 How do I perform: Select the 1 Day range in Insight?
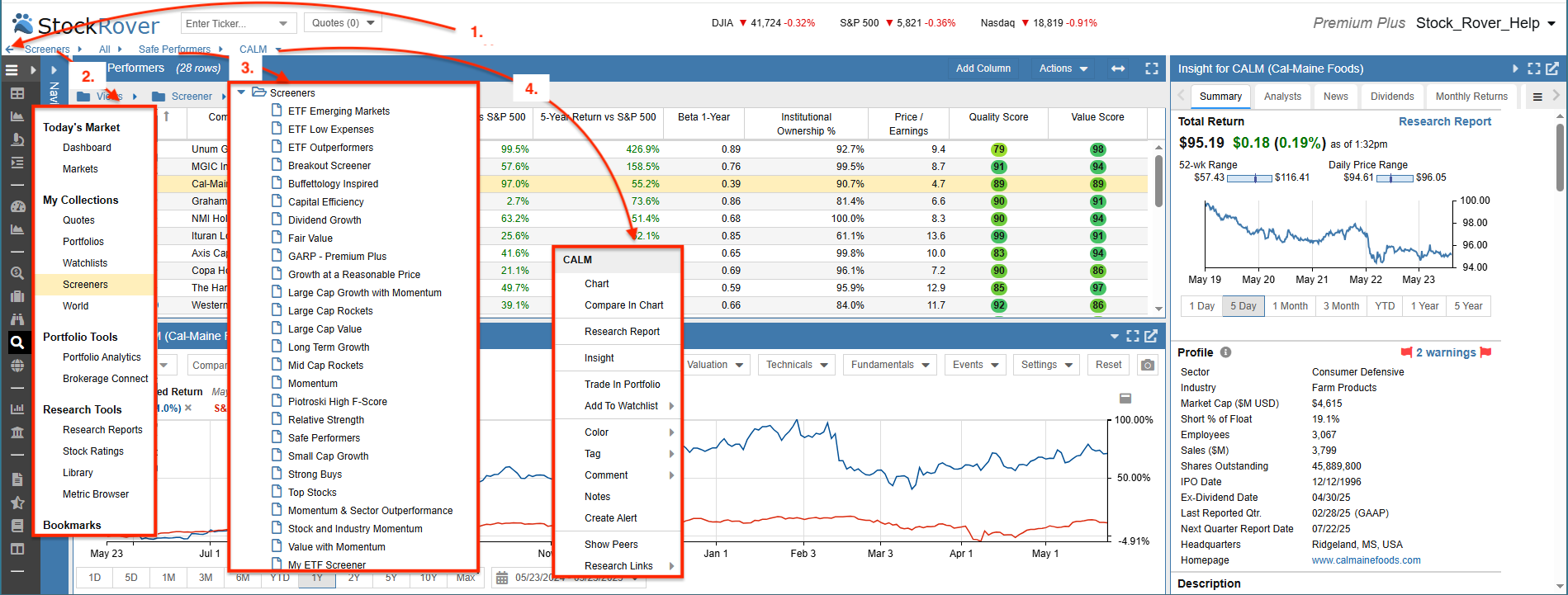click(x=1201, y=306)
